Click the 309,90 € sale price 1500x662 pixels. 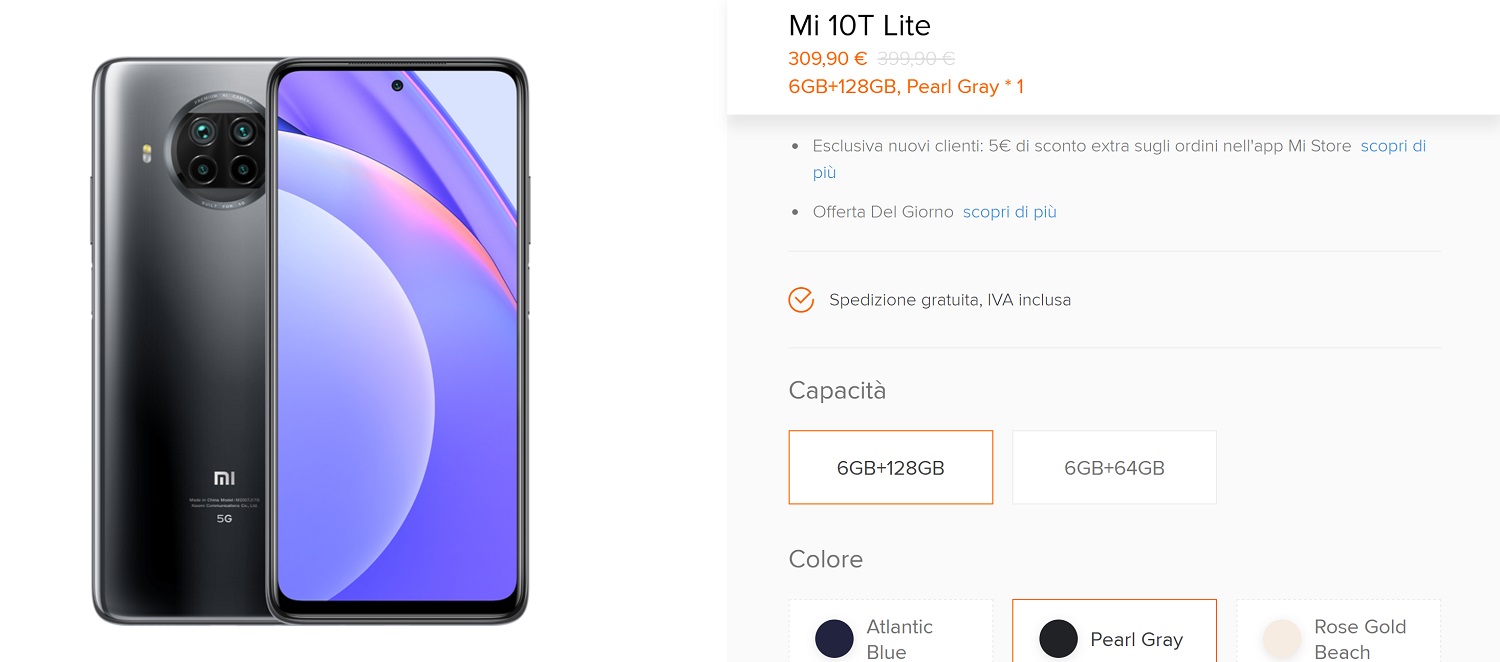(828, 59)
